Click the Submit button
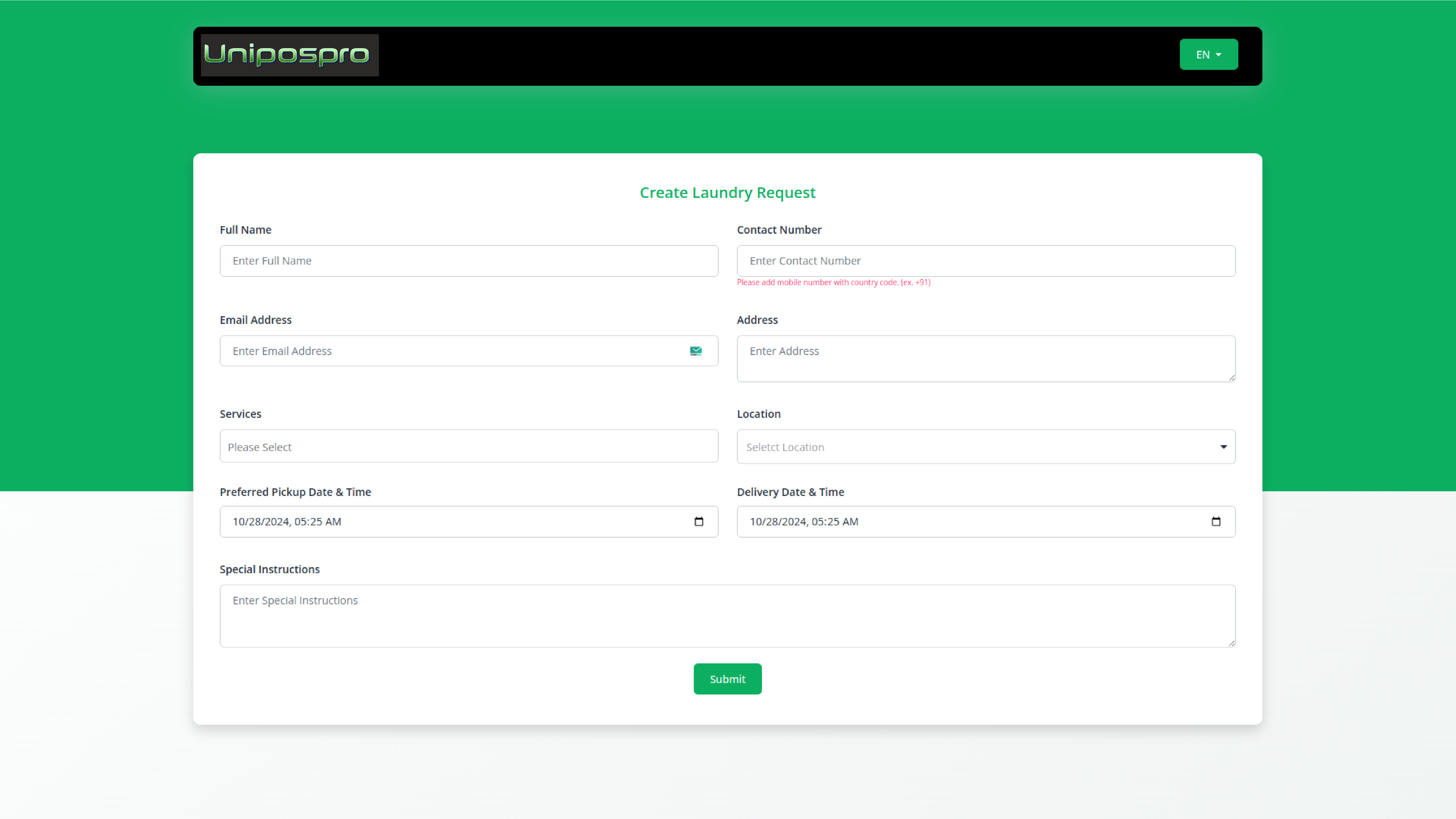The image size is (1456, 819). [728, 679]
